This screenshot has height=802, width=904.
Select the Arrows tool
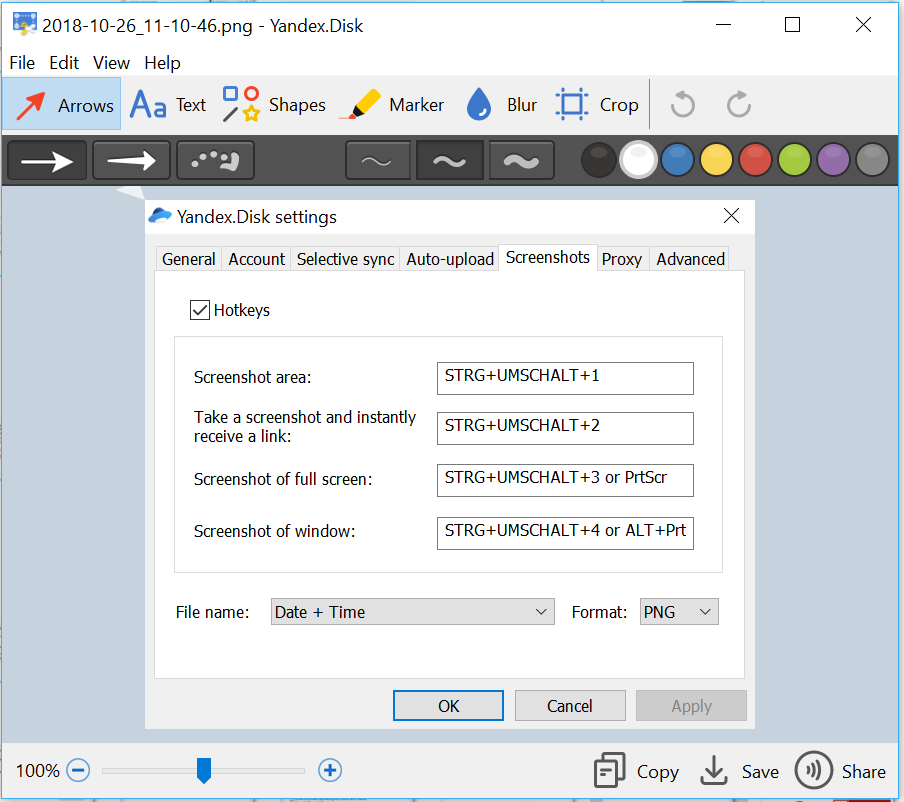[x=62, y=104]
